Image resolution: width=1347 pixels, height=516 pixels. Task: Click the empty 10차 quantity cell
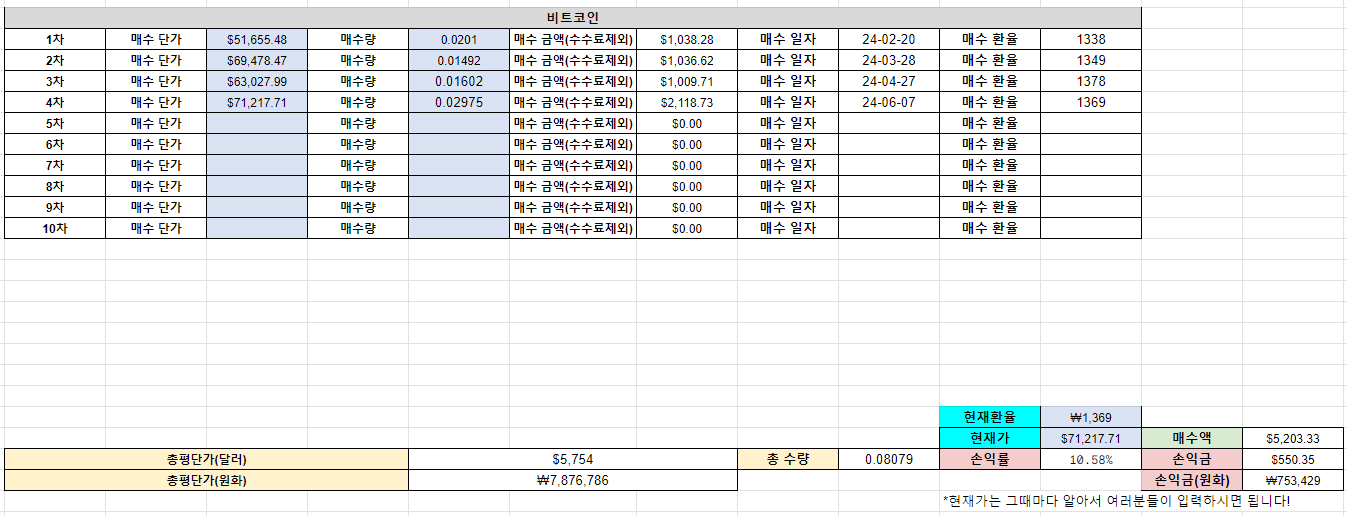tap(459, 228)
